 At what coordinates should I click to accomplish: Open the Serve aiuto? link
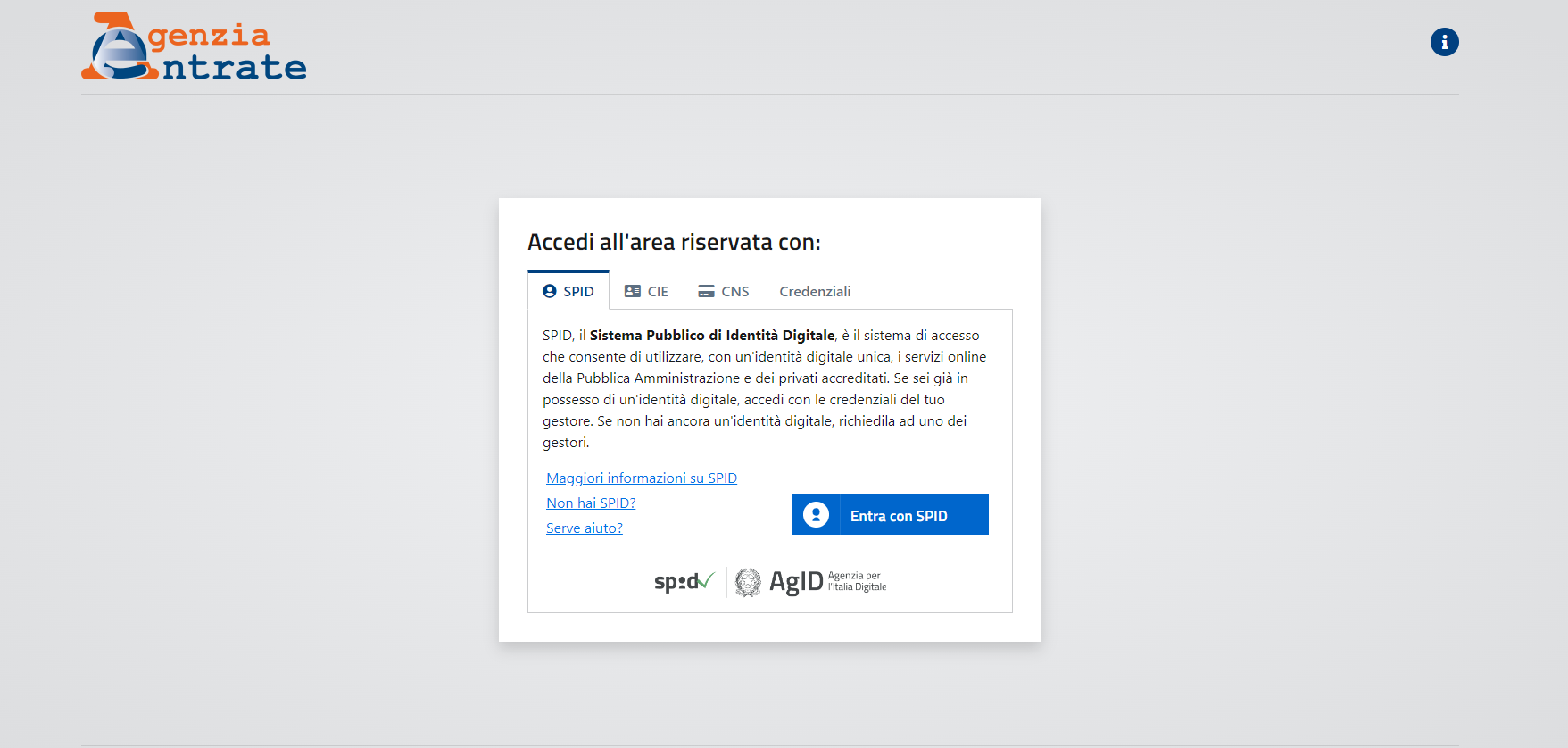[x=585, y=528]
